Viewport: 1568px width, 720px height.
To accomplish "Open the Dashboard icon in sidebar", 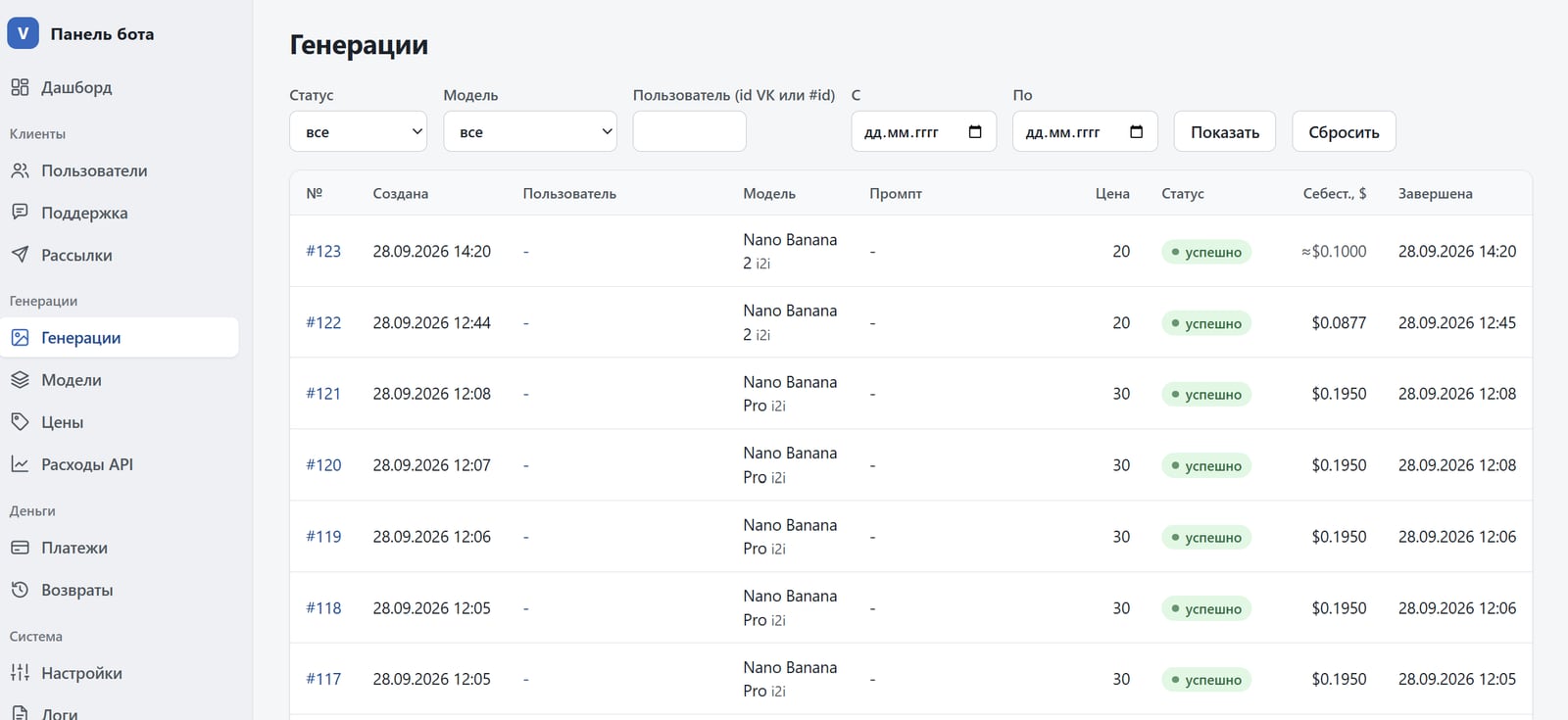I will (20, 87).
